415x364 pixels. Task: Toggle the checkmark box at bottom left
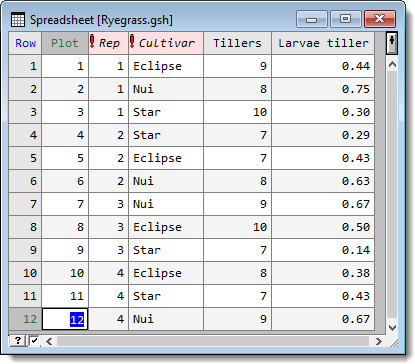(x=34, y=341)
